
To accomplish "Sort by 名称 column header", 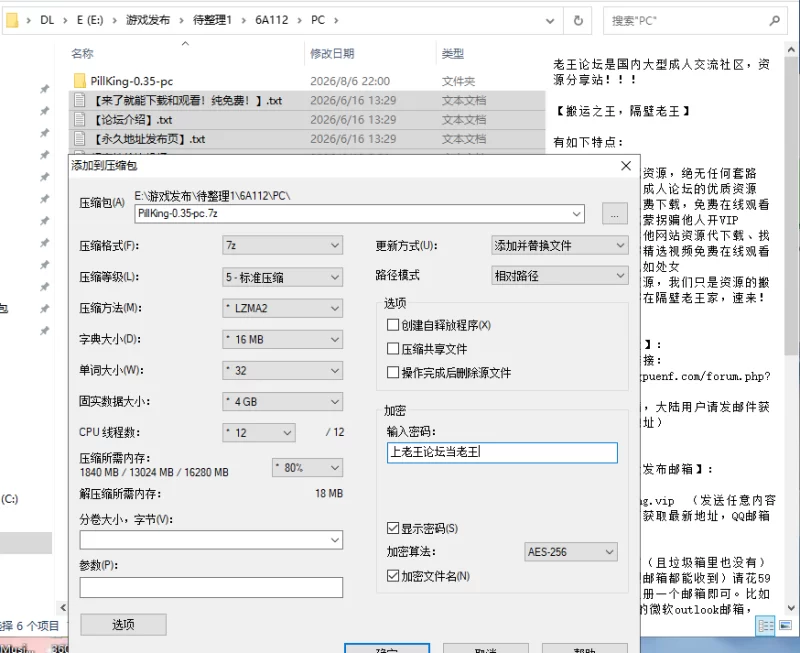I will tap(83, 53).
